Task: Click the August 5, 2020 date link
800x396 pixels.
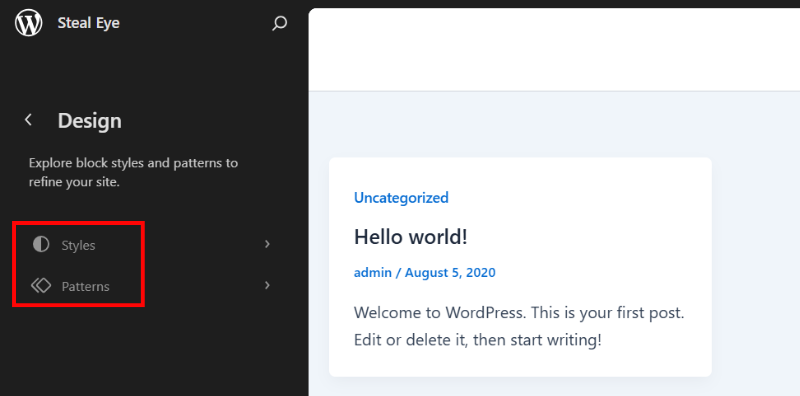Action: (450, 273)
